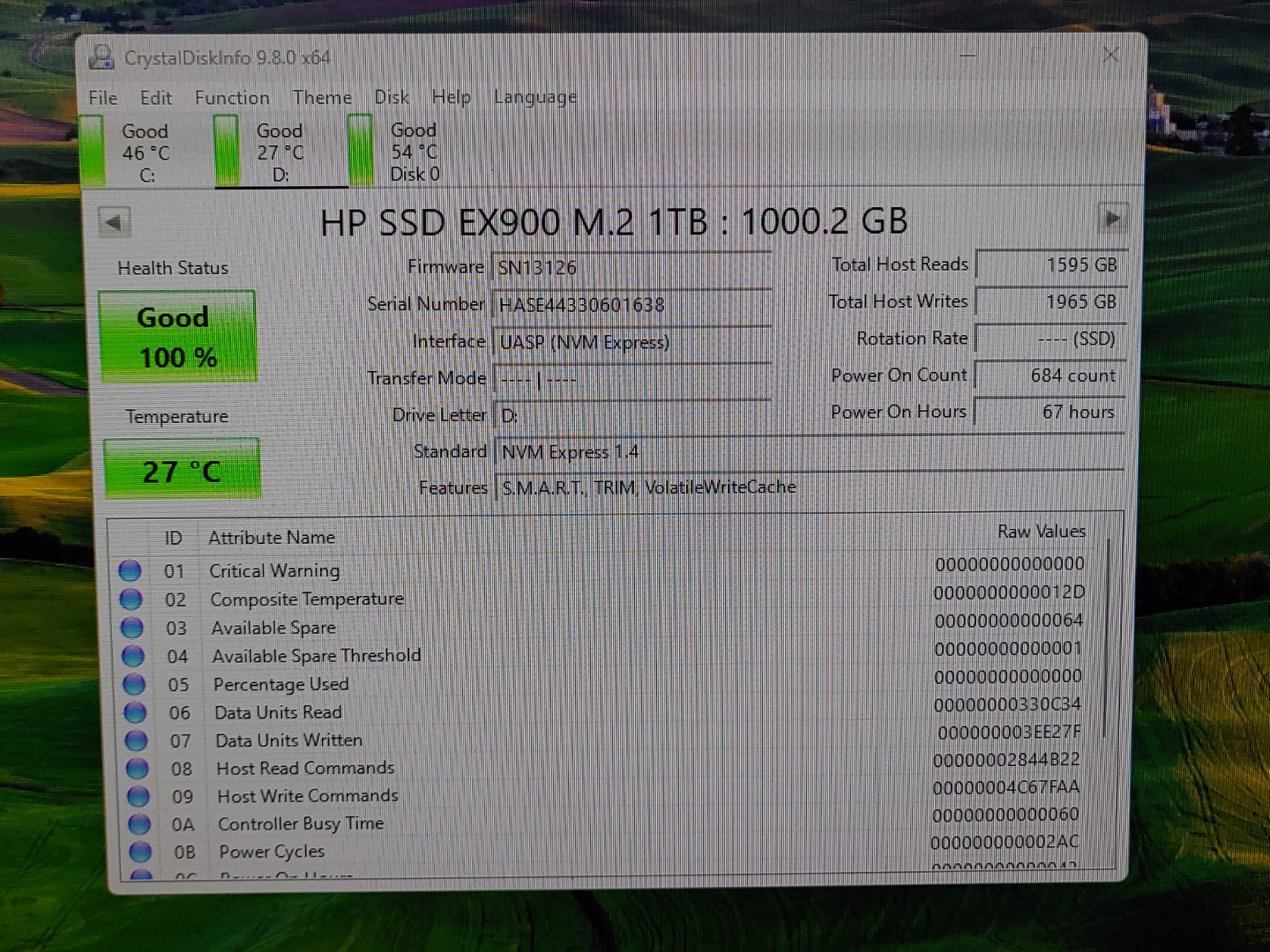Open the Theme menu
Screen dimensions: 1270x952
pos(322,97)
